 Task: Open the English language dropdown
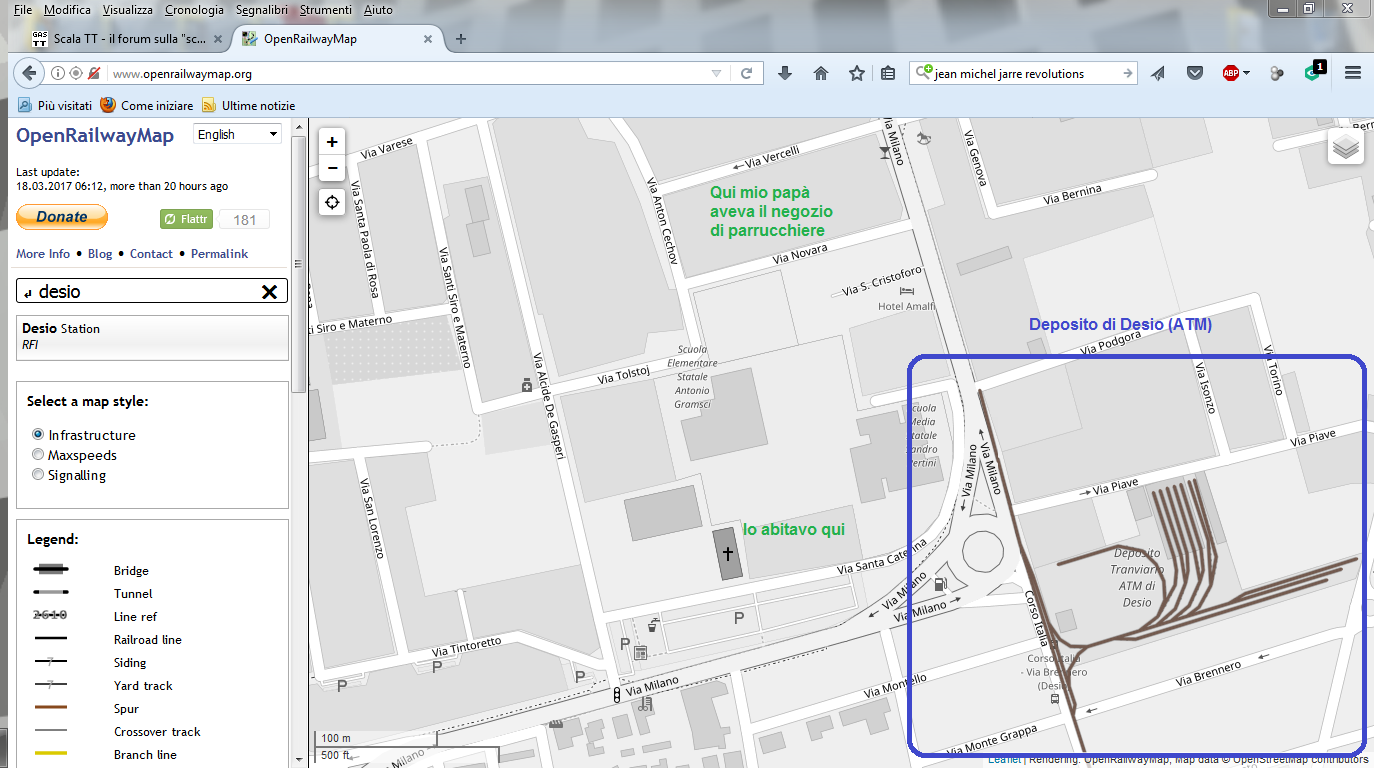click(237, 134)
